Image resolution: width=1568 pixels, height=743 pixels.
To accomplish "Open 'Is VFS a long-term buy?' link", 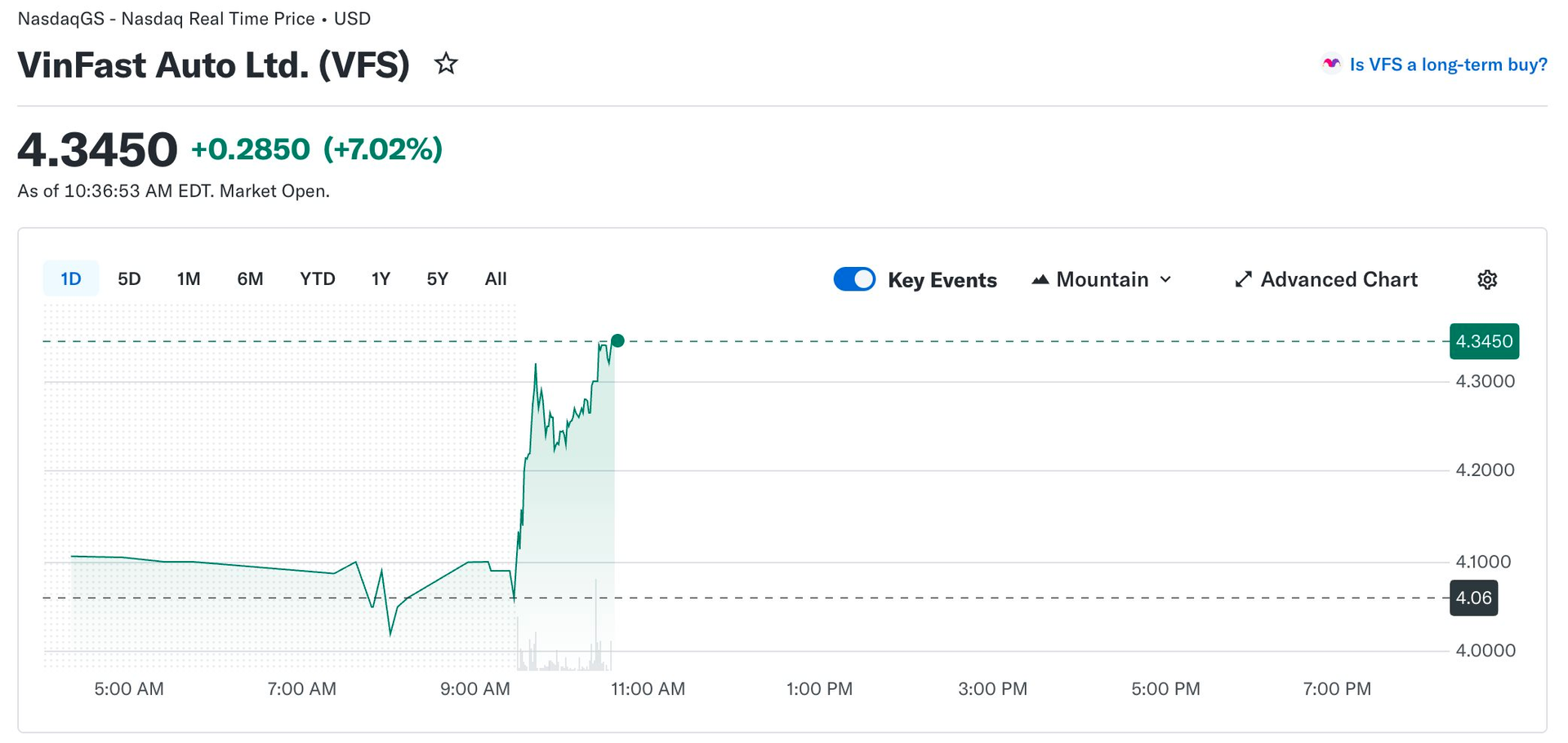I will click(x=1448, y=65).
